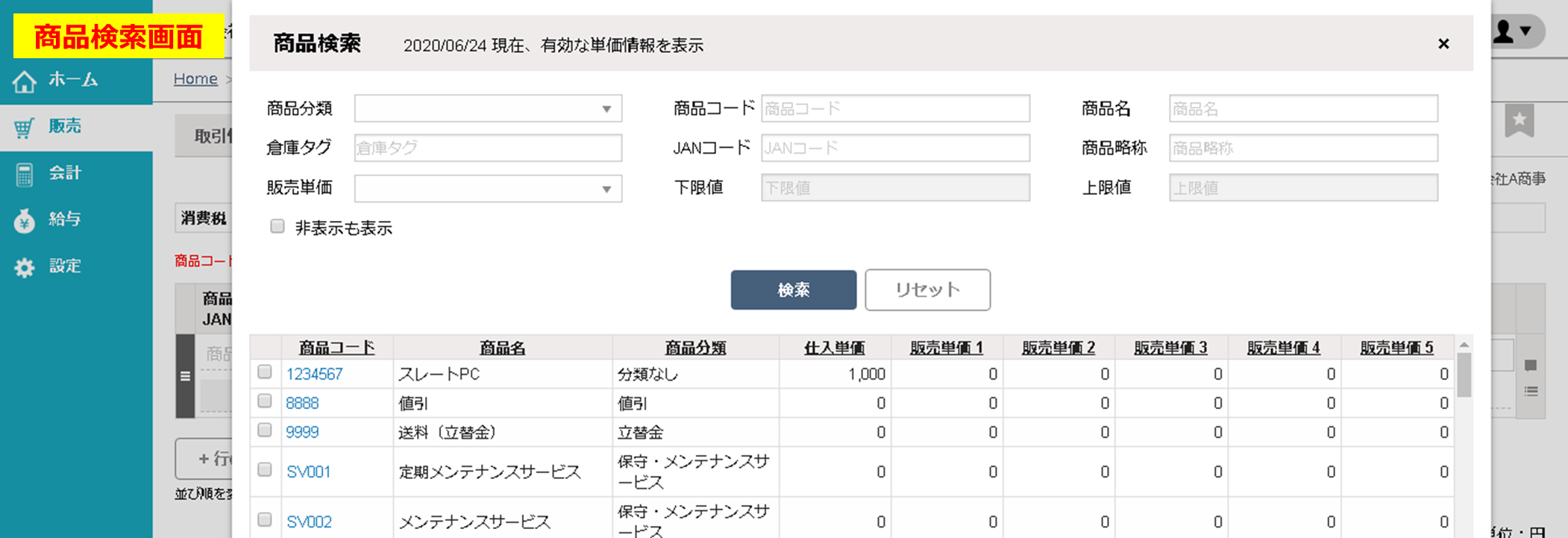Focus the JANコード input field

pyautogui.click(x=895, y=148)
